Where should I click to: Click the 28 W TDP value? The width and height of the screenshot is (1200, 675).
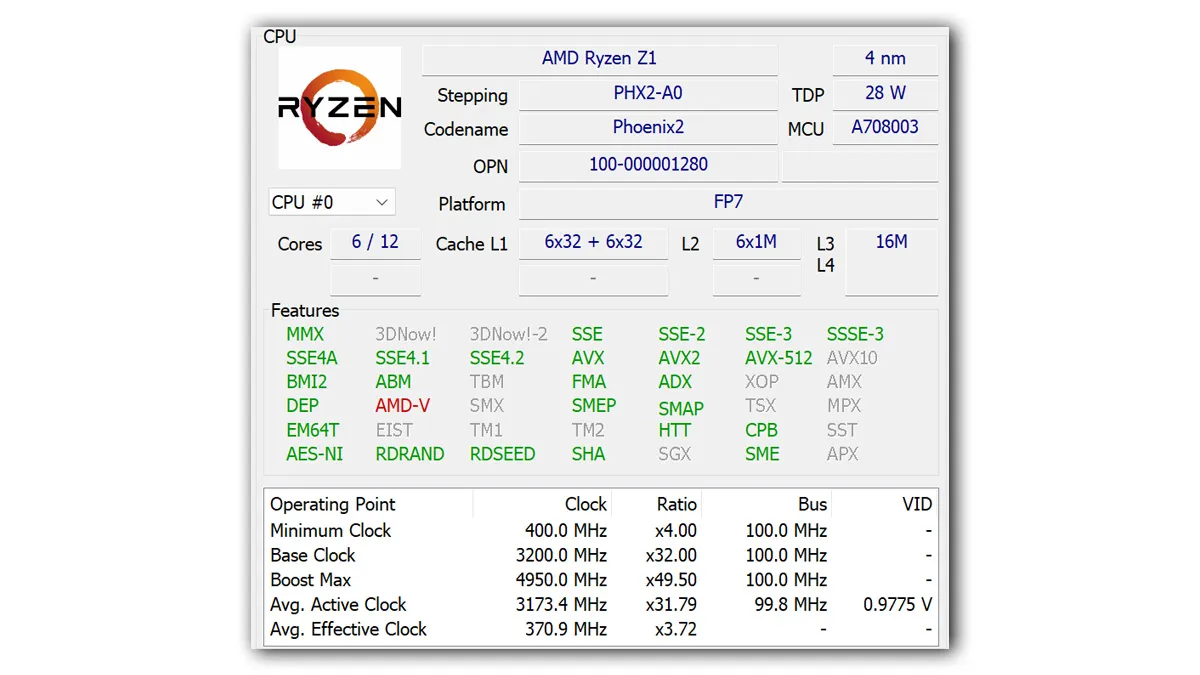885,94
